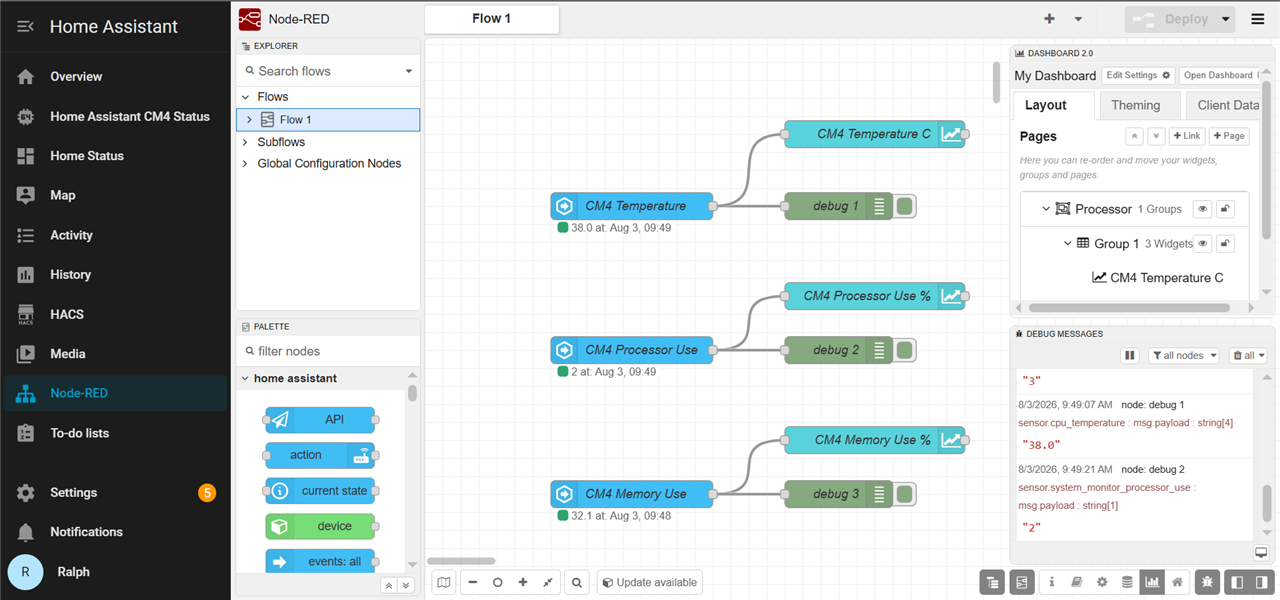This screenshot has width=1280, height=600.
Task: Pause the debug messages output
Action: (x=1130, y=355)
